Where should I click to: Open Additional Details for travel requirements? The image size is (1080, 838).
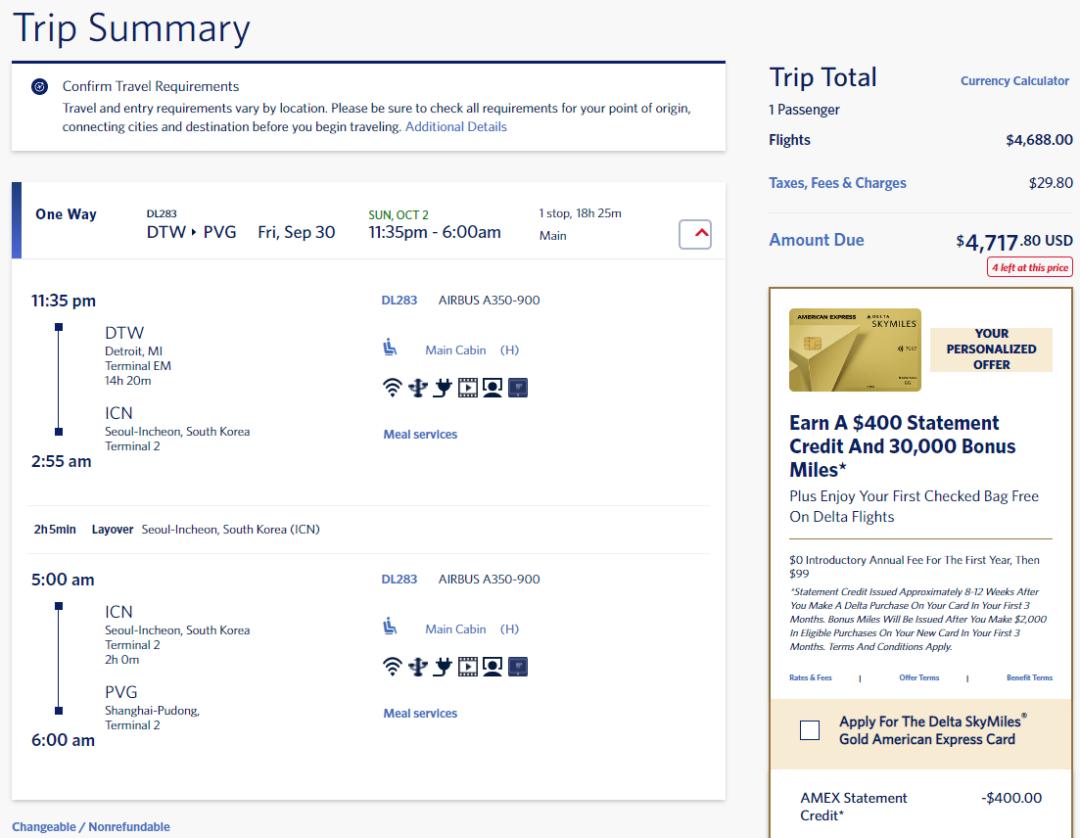click(455, 127)
